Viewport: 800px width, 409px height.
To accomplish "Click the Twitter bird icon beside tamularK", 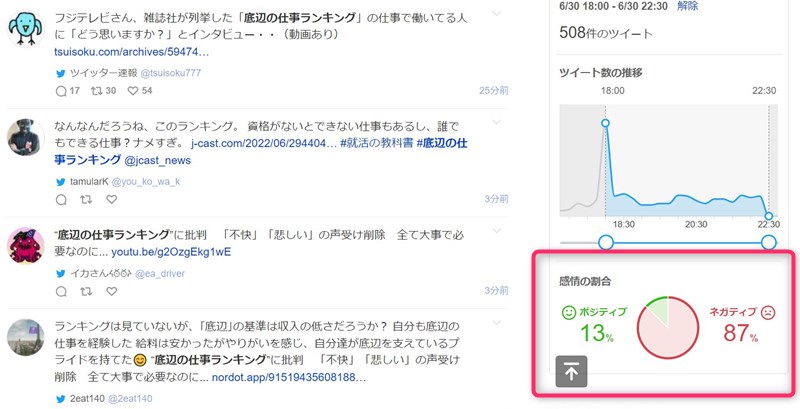I will [x=61, y=182].
